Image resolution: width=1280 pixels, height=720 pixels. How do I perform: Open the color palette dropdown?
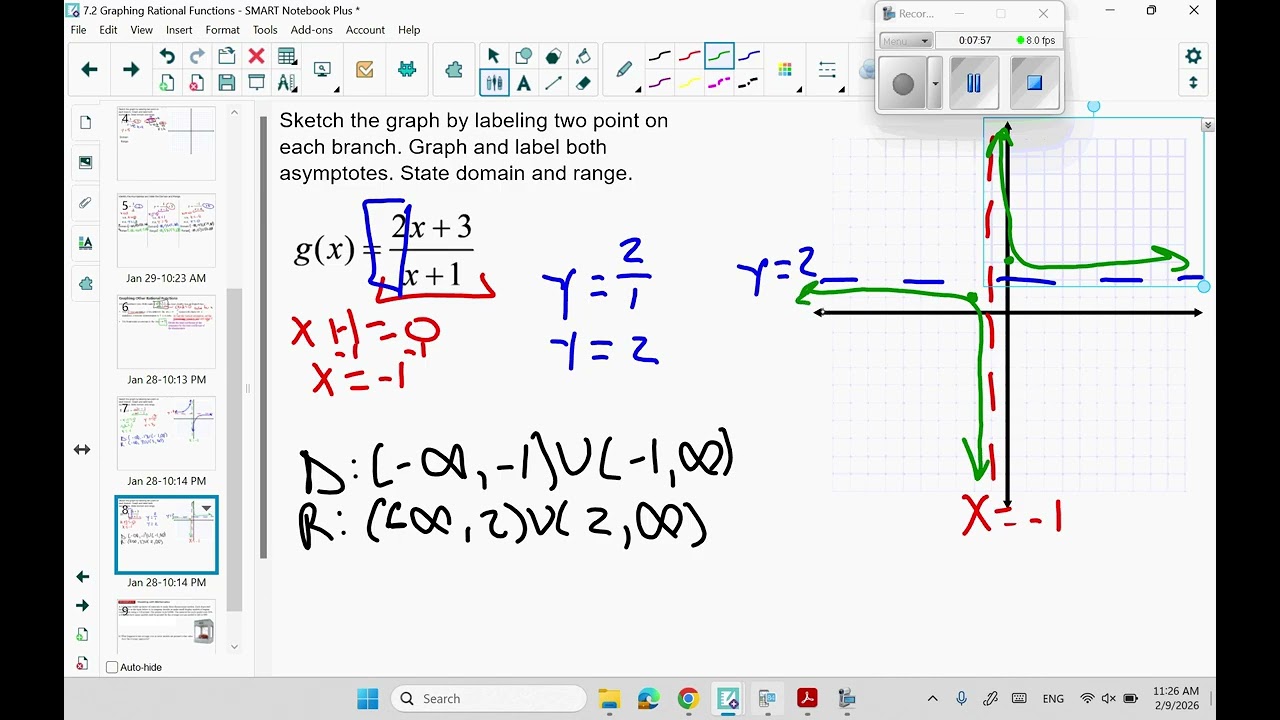coord(785,69)
